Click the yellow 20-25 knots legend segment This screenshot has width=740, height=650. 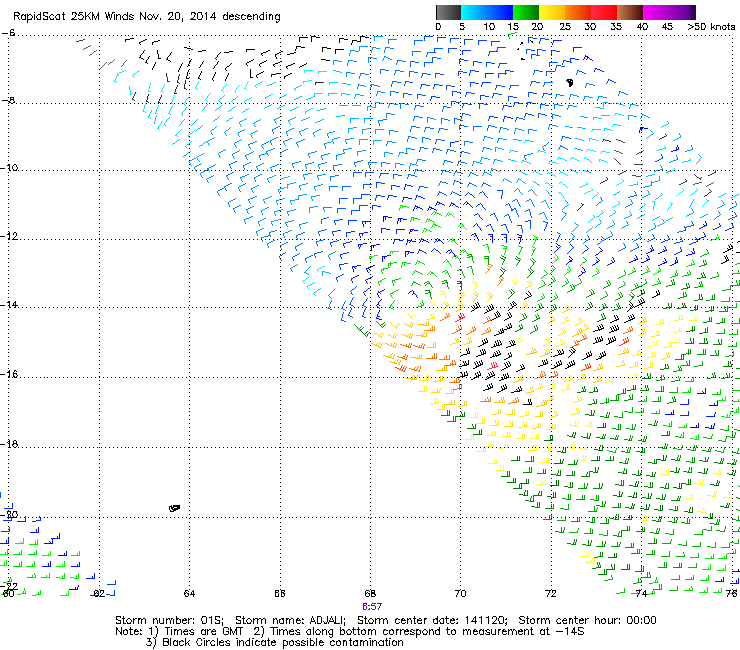[x=552, y=12]
